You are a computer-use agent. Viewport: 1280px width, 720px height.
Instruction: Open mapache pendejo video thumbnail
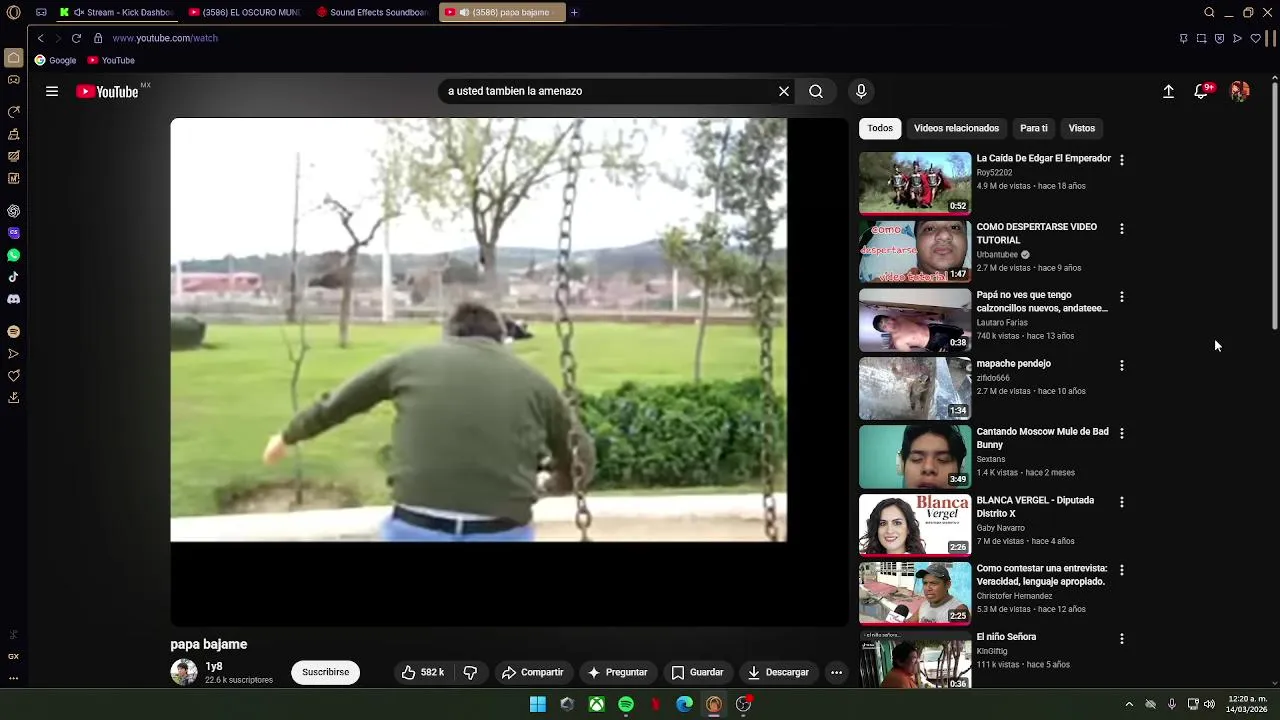[x=915, y=388]
